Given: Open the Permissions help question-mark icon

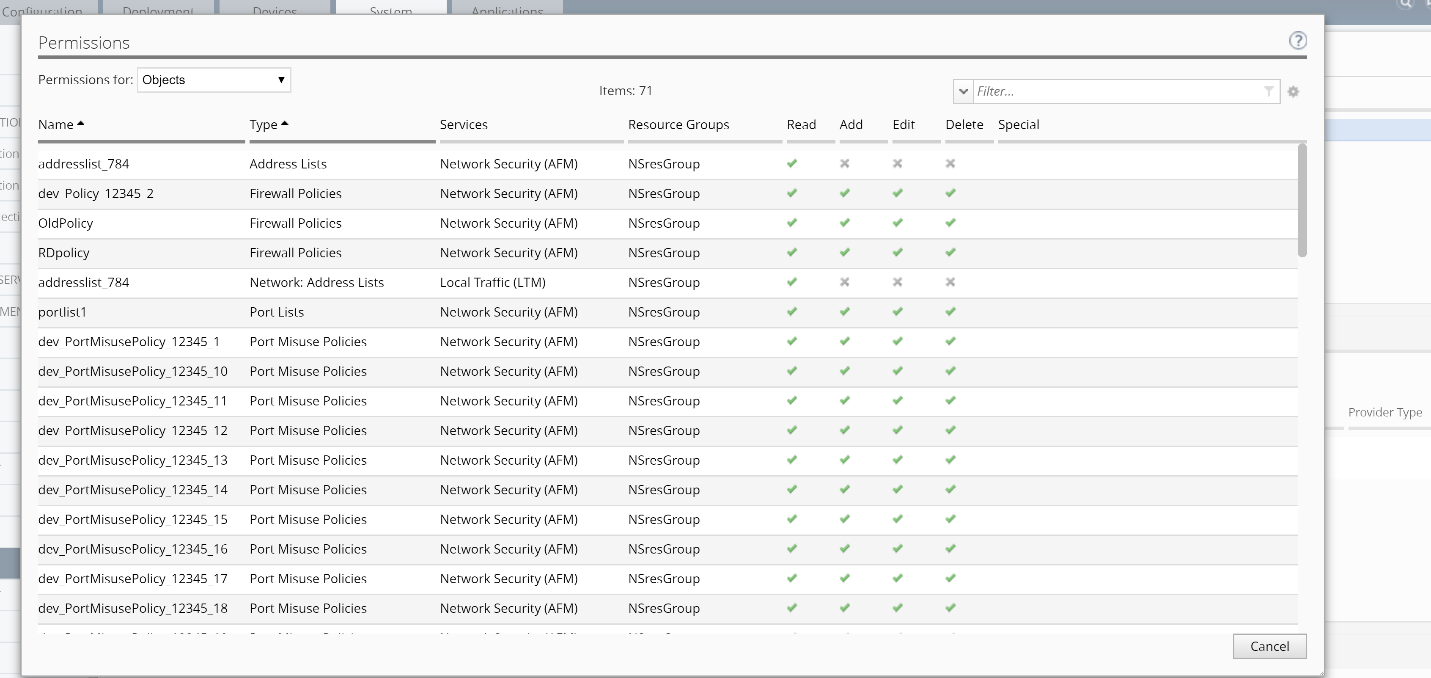Looking at the screenshot, I should tap(1298, 41).
